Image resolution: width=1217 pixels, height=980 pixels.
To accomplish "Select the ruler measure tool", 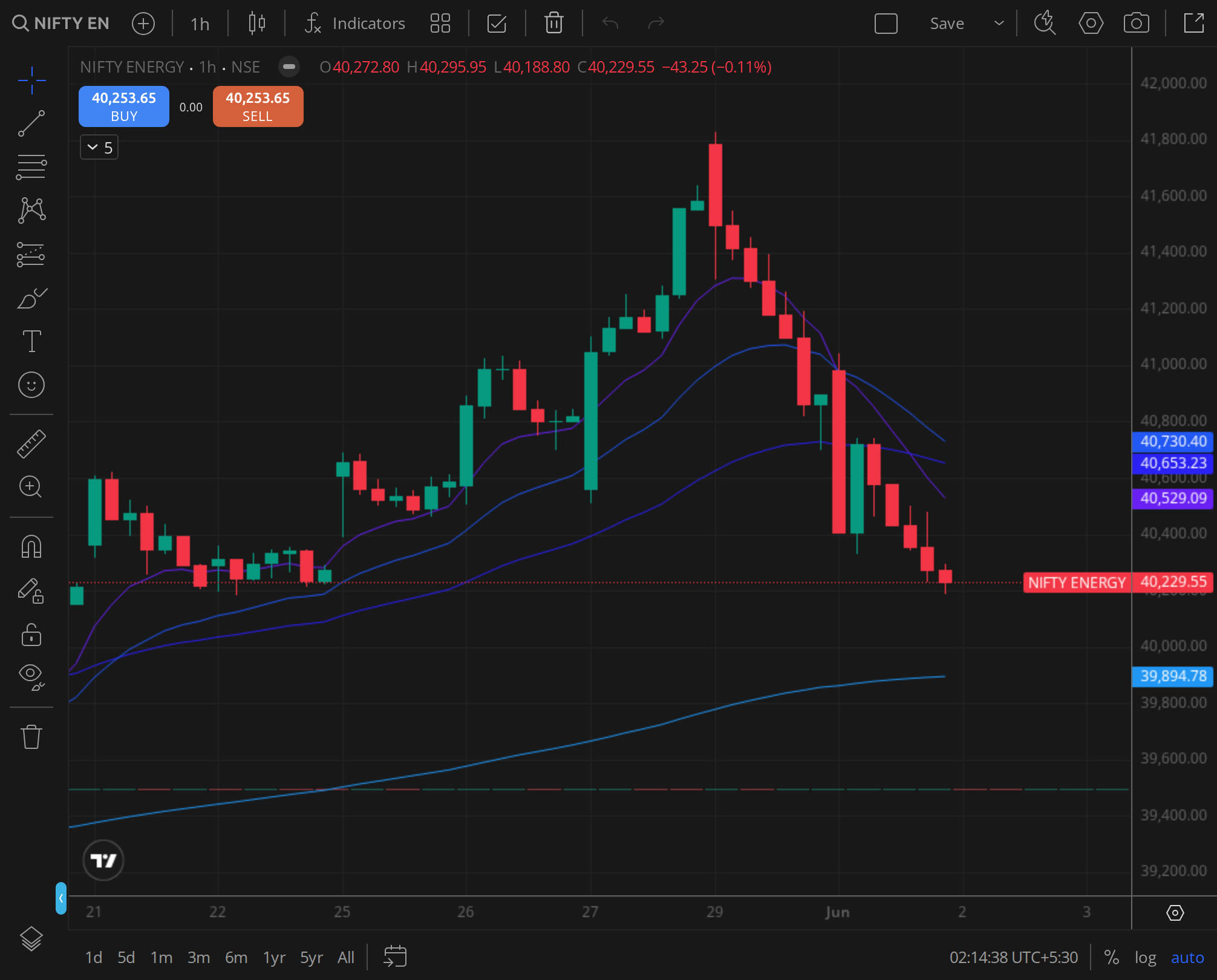I will point(31,443).
